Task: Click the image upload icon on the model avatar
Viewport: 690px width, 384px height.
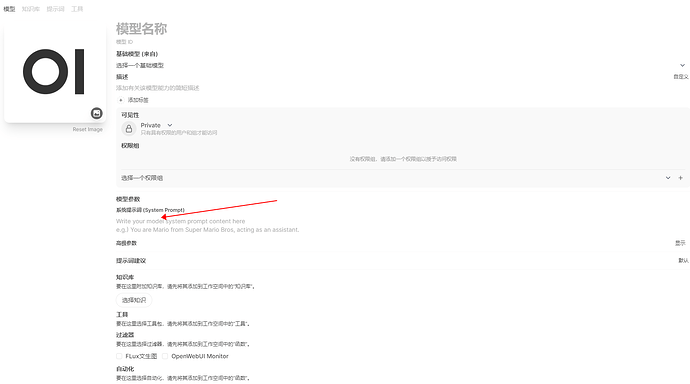Action: [97, 113]
